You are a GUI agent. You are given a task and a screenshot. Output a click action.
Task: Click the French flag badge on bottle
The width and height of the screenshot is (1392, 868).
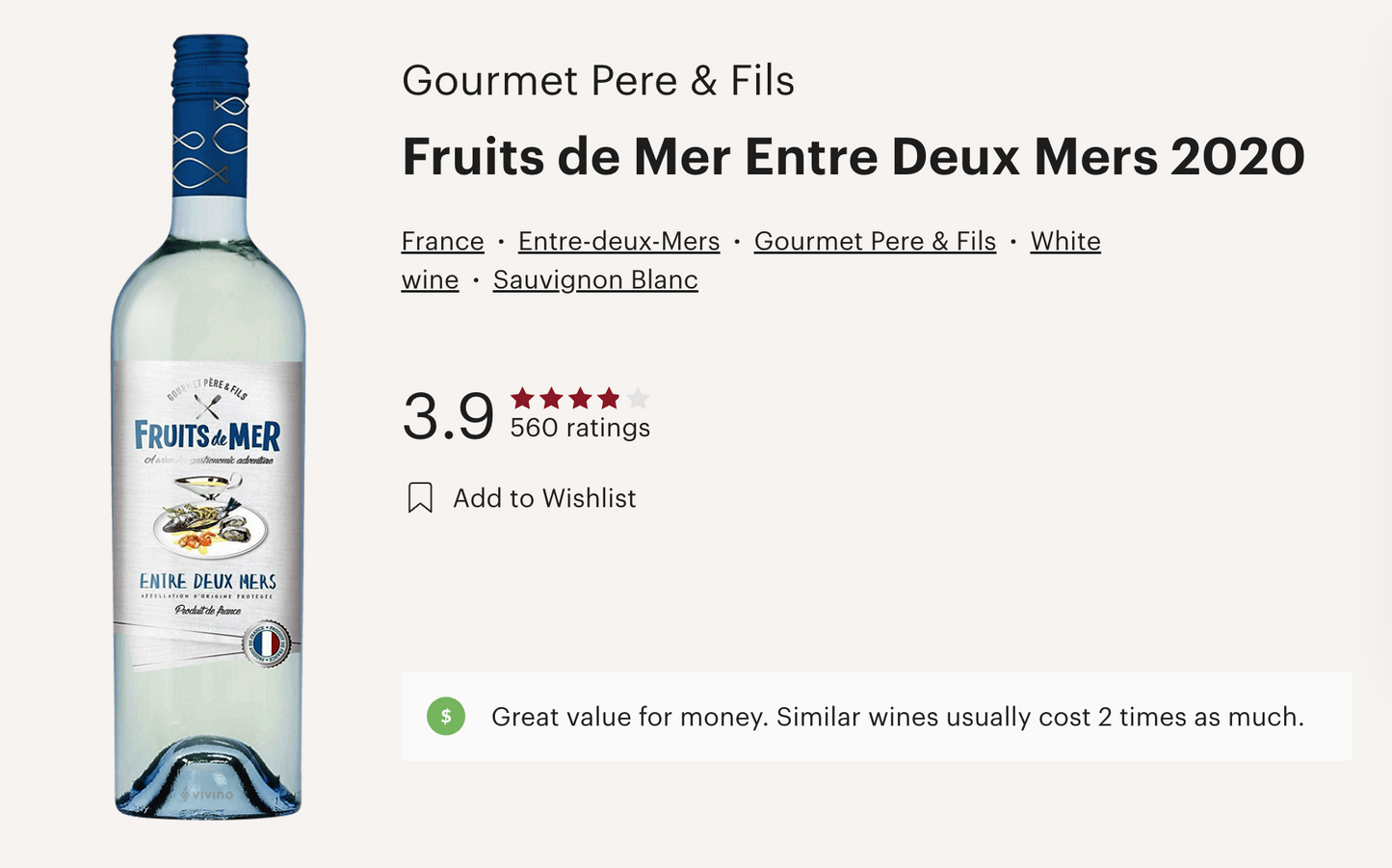(266, 643)
